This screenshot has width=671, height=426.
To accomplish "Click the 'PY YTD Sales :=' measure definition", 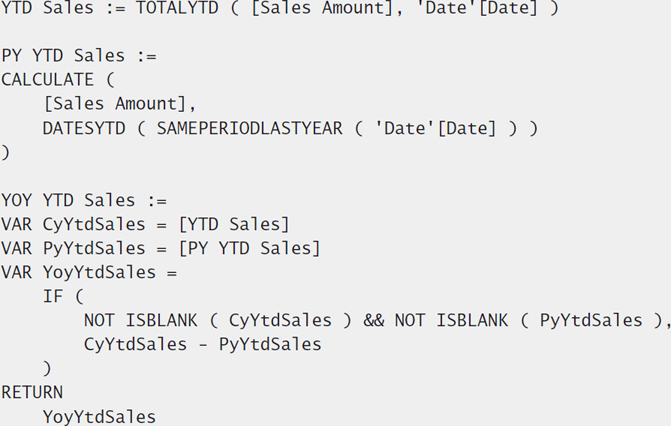I will 79,56.
